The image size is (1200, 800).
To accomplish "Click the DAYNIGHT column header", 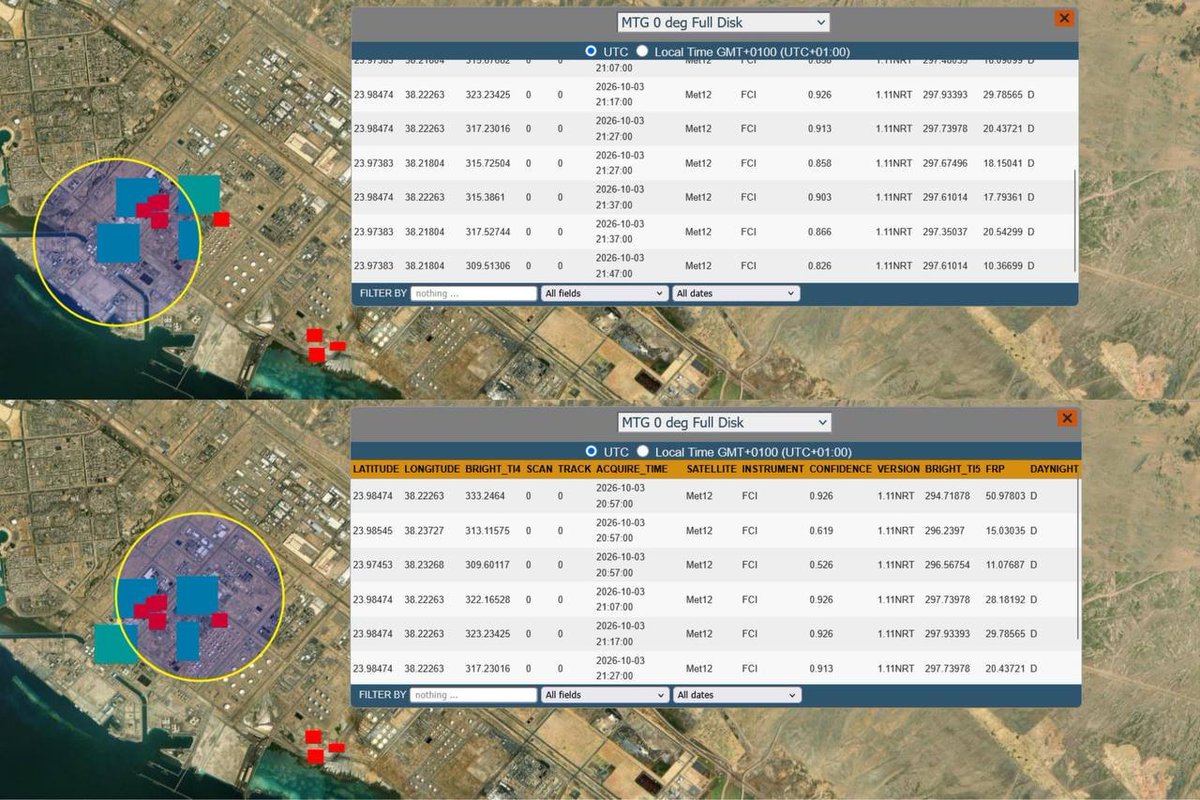I will [1054, 469].
